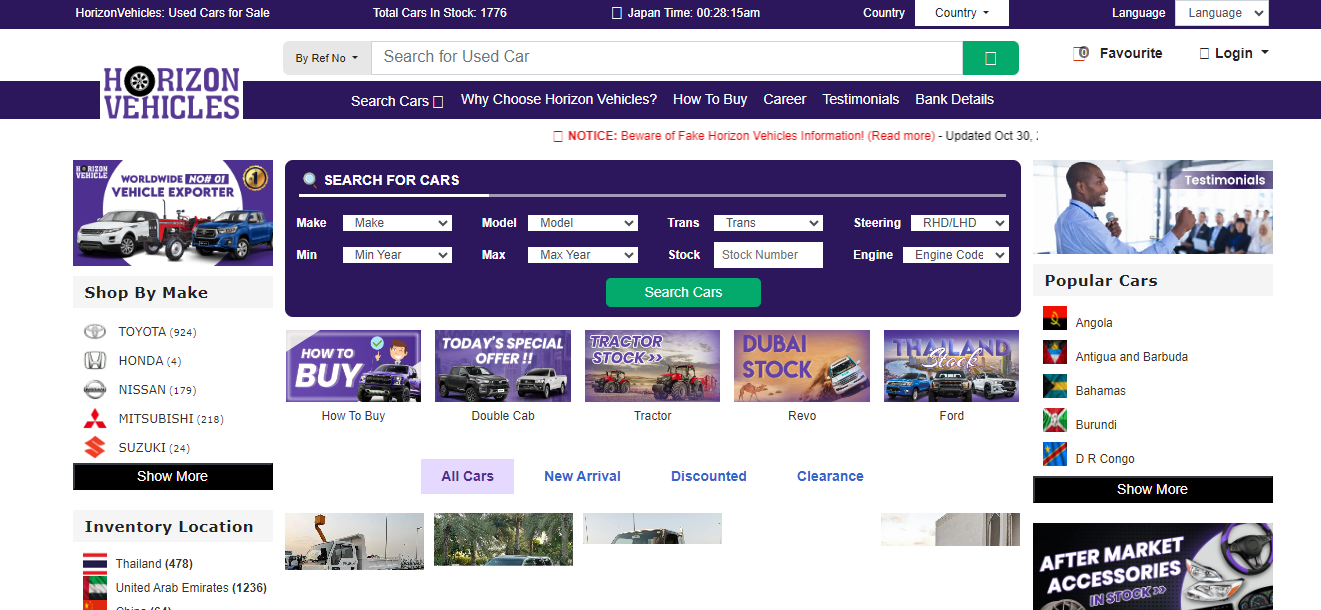
Task: Open the Career nav item
Action: click(785, 99)
